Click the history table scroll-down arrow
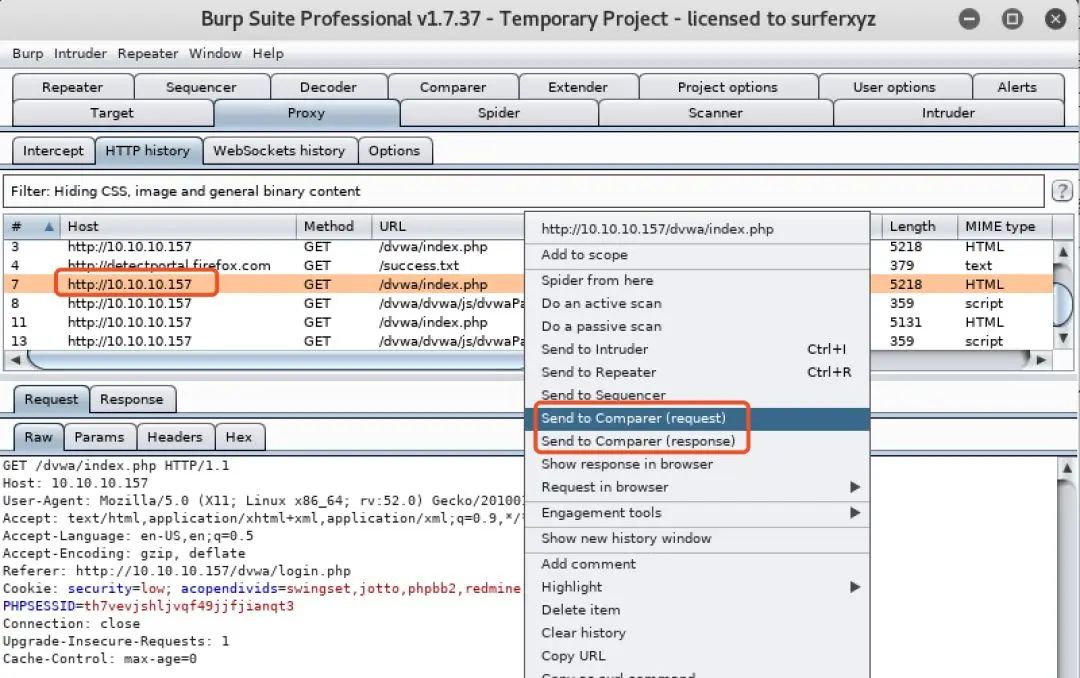This screenshot has width=1080, height=678. pos(1063,338)
